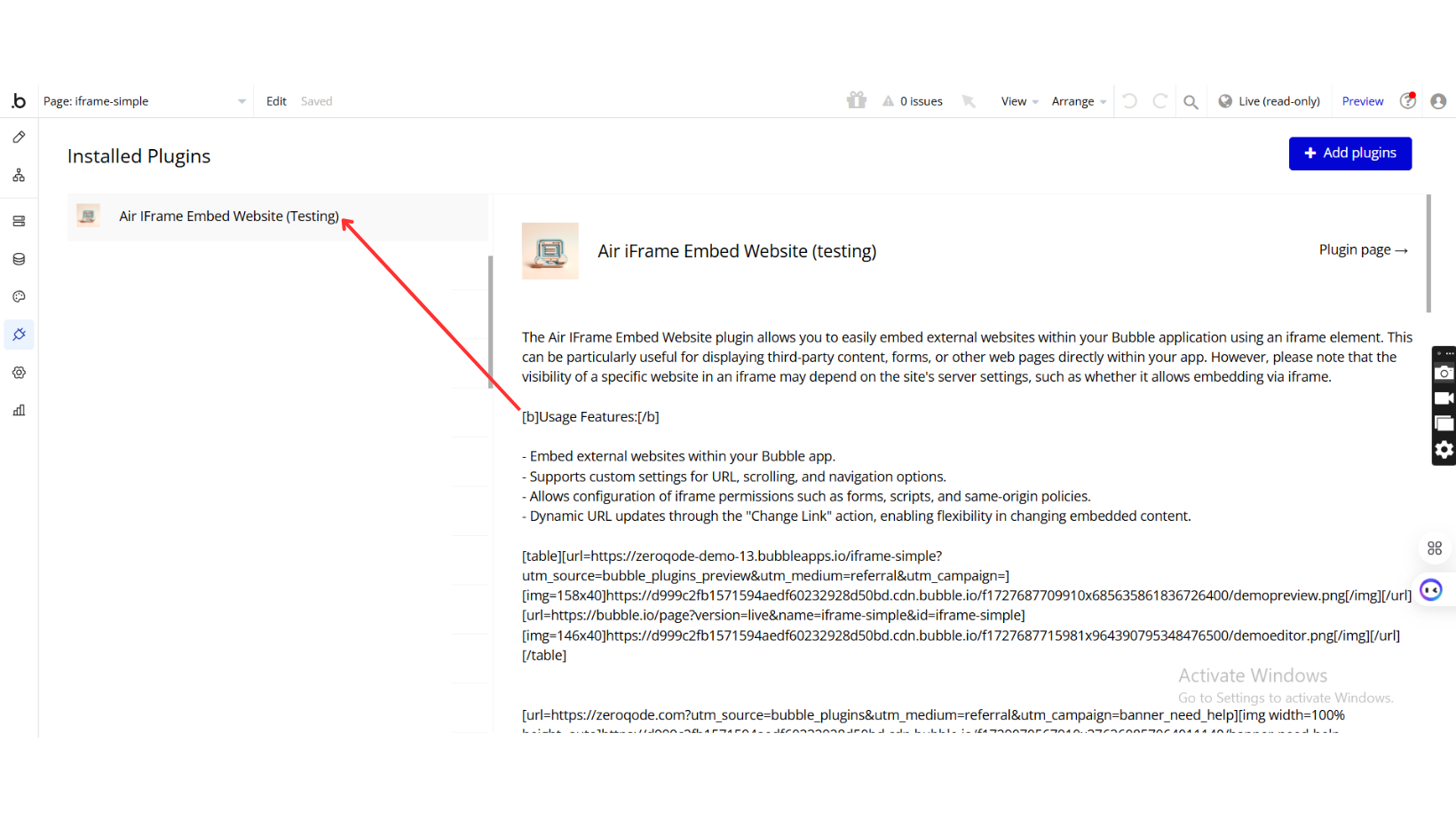
Task: Open the Logs tab chart icon
Action: [19, 410]
